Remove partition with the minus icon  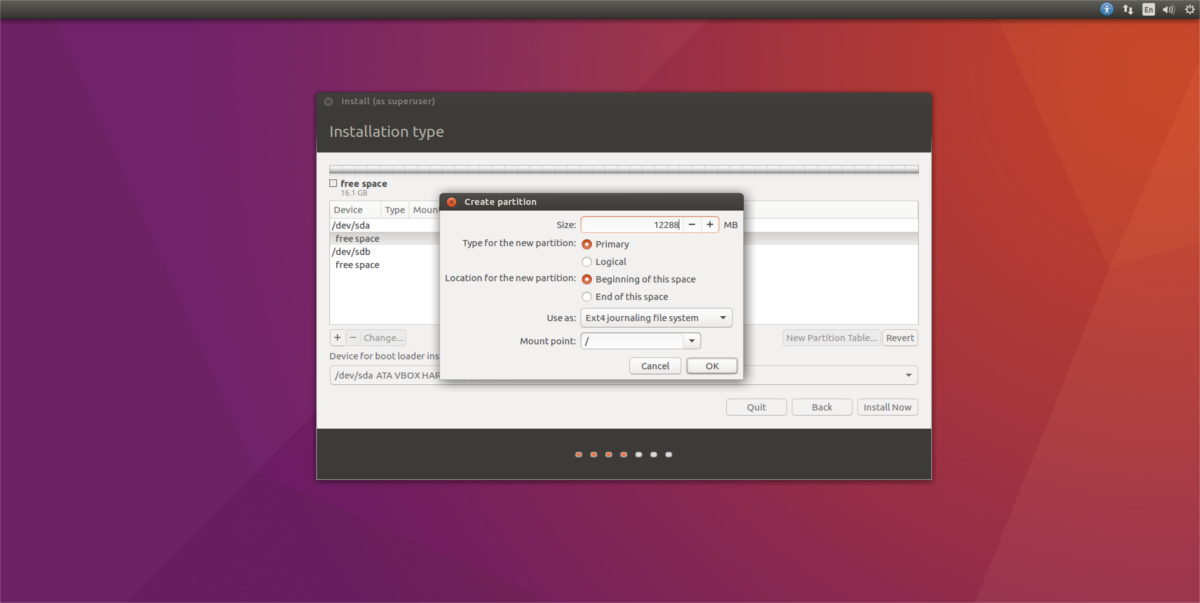coord(352,338)
